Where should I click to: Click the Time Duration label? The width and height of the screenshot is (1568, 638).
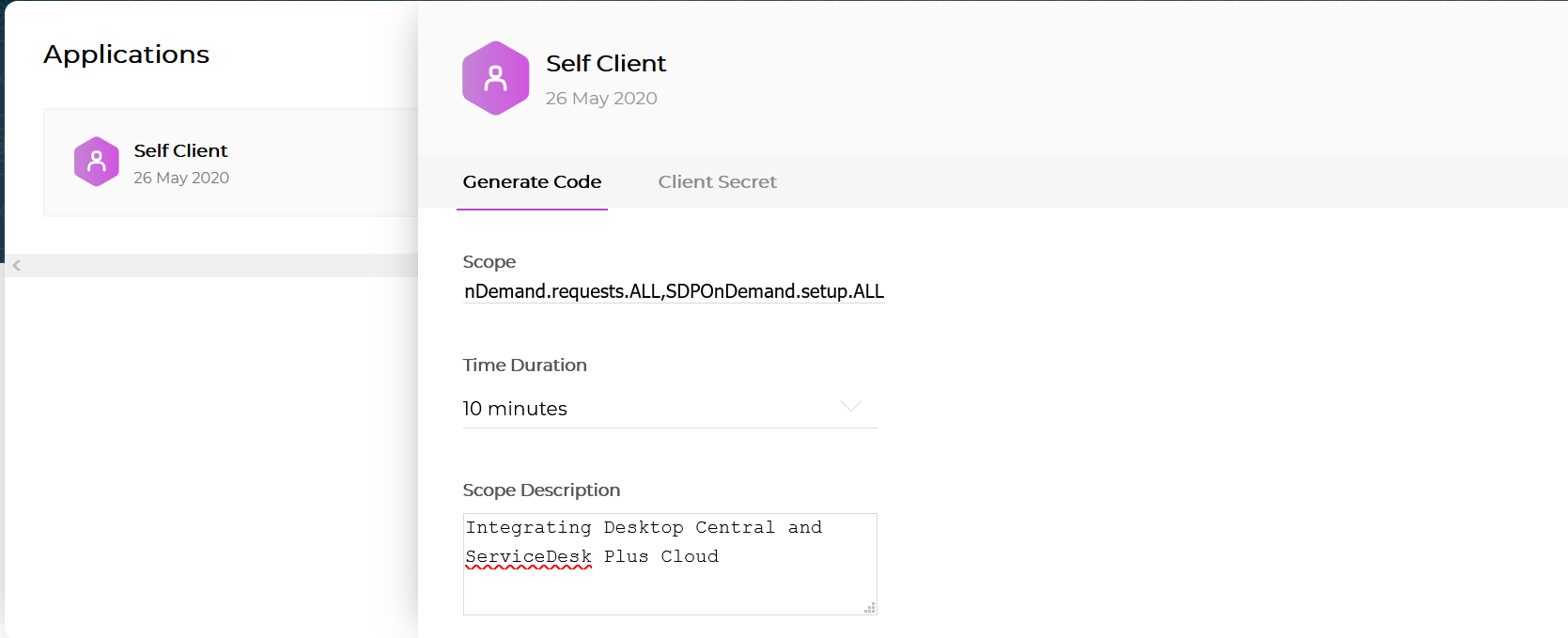pos(524,366)
